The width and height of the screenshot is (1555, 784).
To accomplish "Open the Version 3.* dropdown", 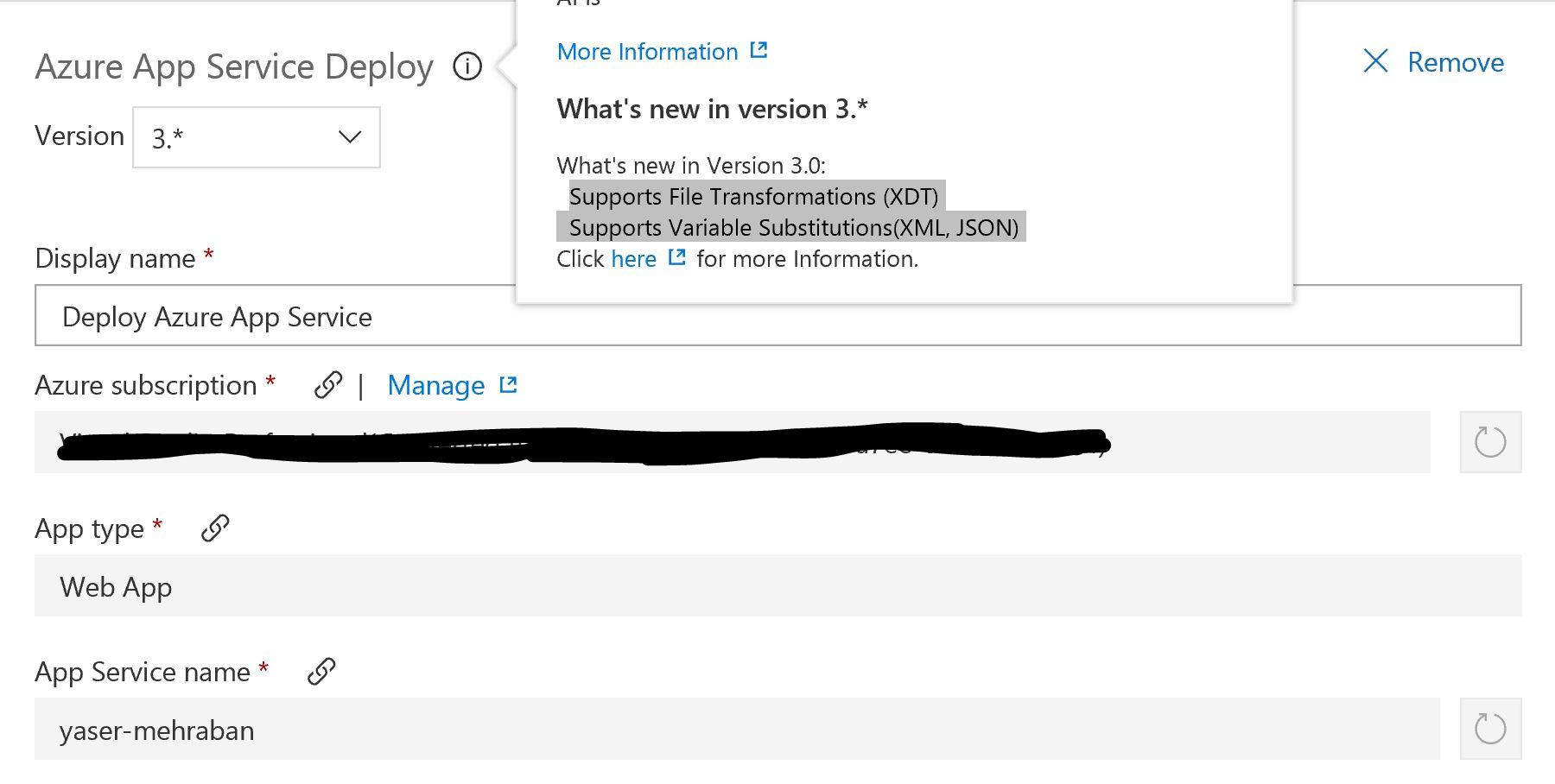I will click(257, 137).
